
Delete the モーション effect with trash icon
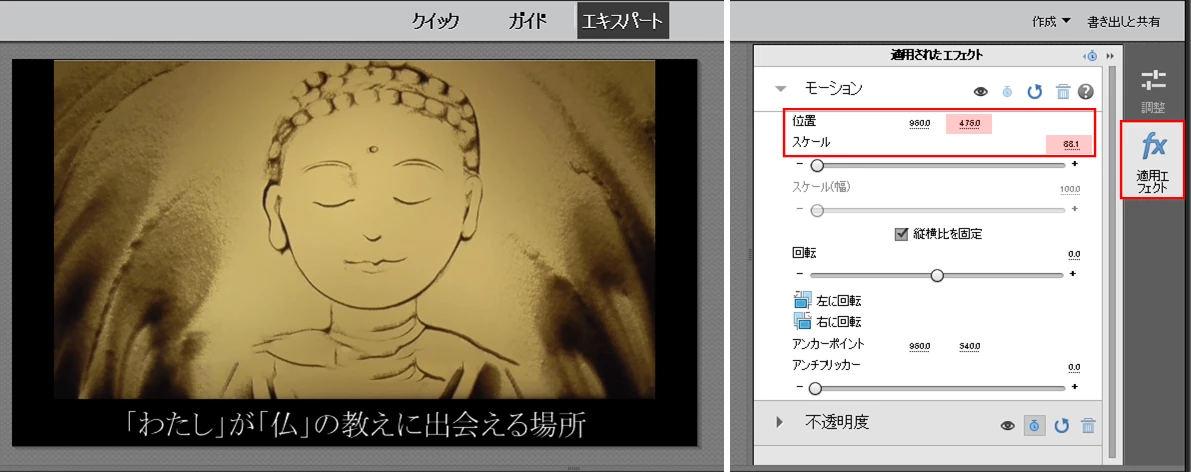click(1063, 92)
